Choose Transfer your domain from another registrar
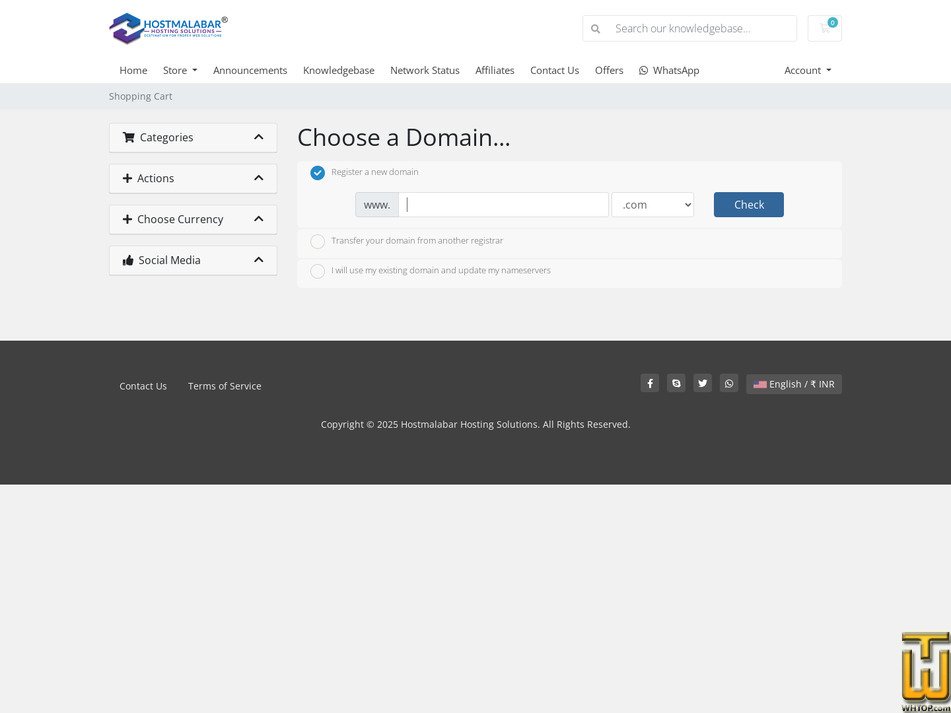This screenshot has height=713, width=951. pyautogui.click(x=317, y=241)
